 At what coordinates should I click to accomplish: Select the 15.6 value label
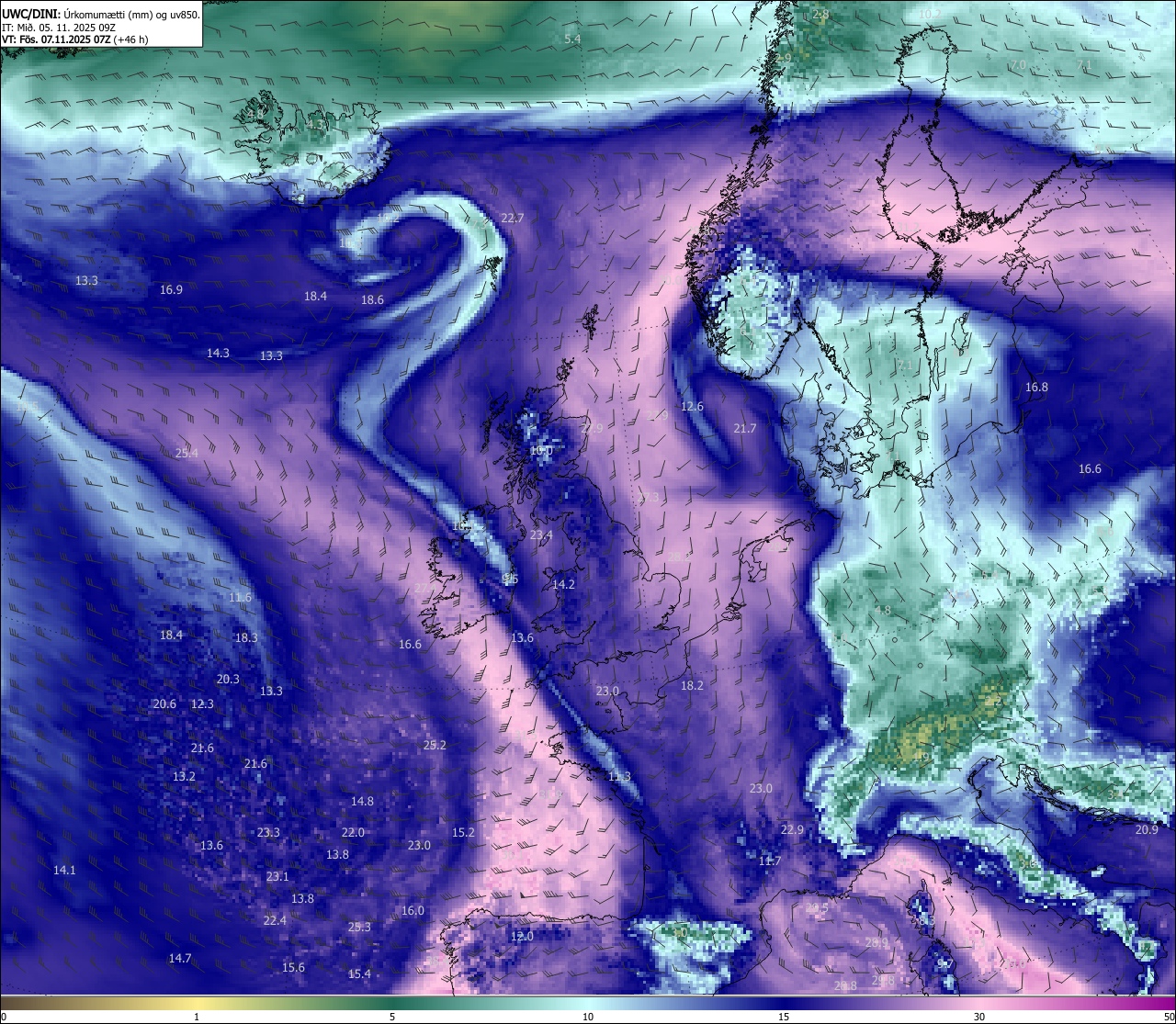[x=293, y=967]
